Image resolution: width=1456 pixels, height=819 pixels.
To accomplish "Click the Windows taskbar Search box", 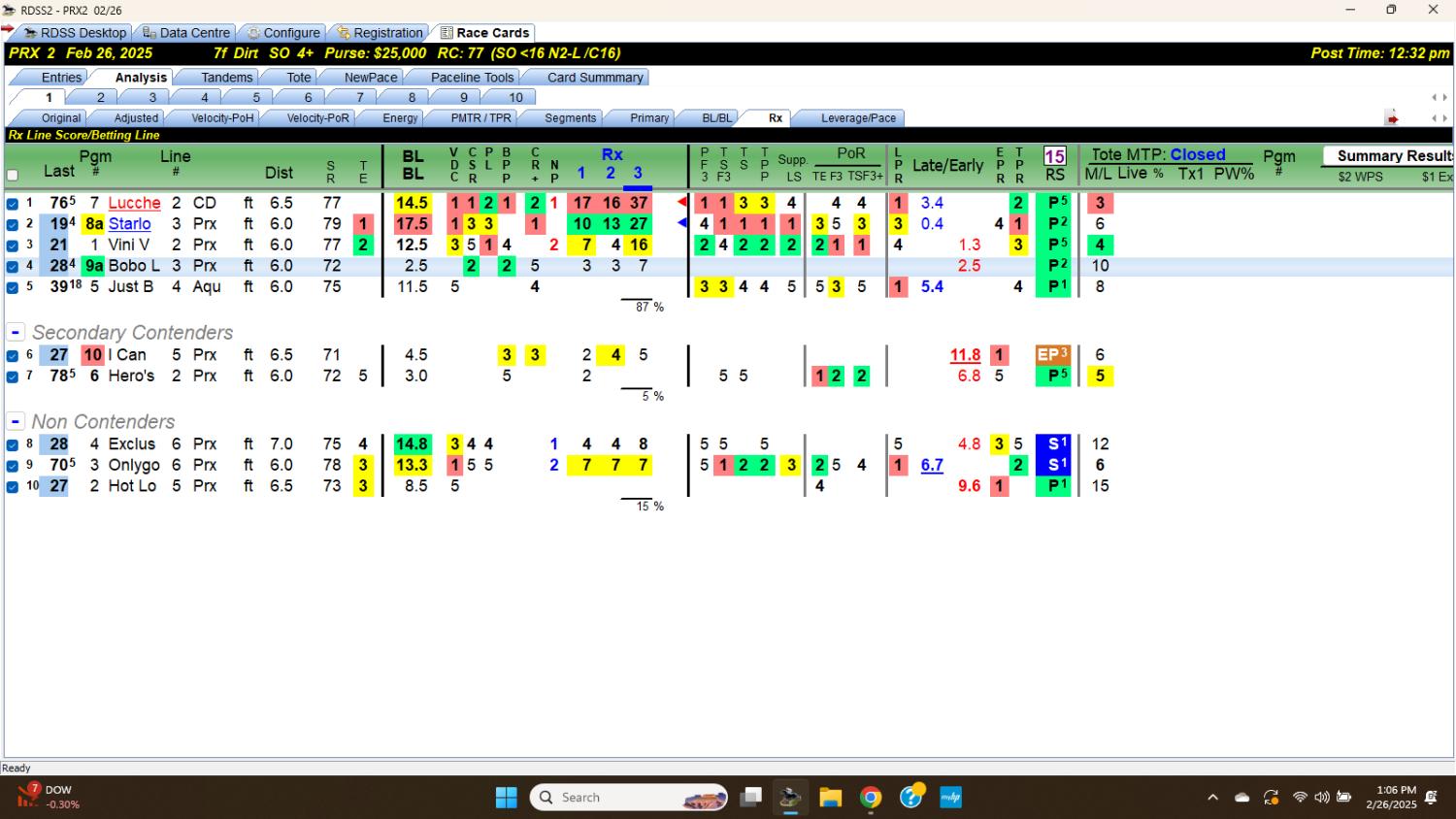I will (x=629, y=798).
